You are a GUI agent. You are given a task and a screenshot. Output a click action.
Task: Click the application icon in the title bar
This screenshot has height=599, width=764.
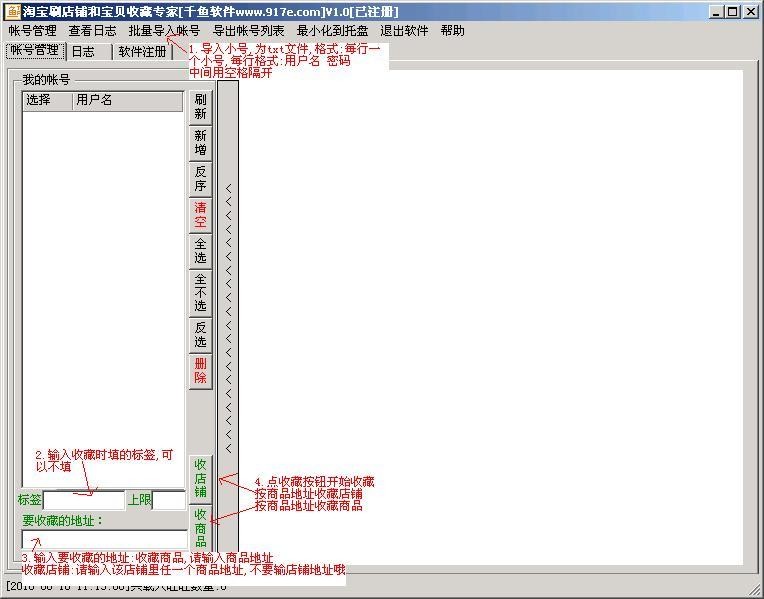[x=12, y=12]
